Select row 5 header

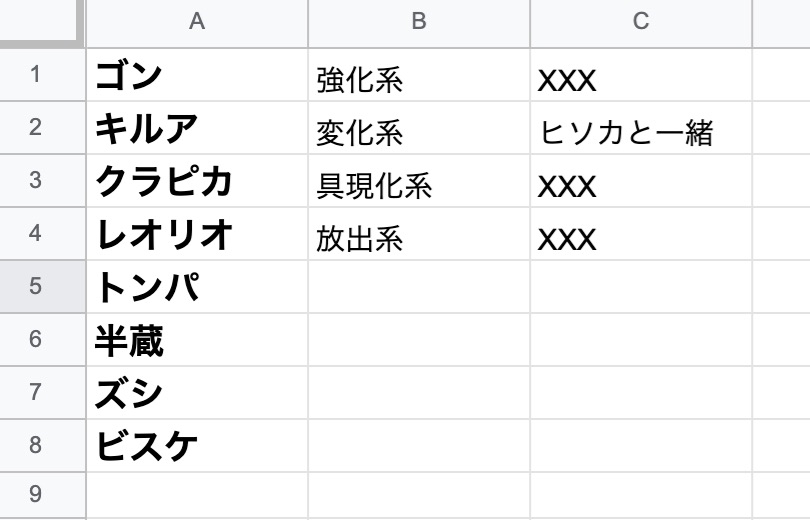(42, 287)
